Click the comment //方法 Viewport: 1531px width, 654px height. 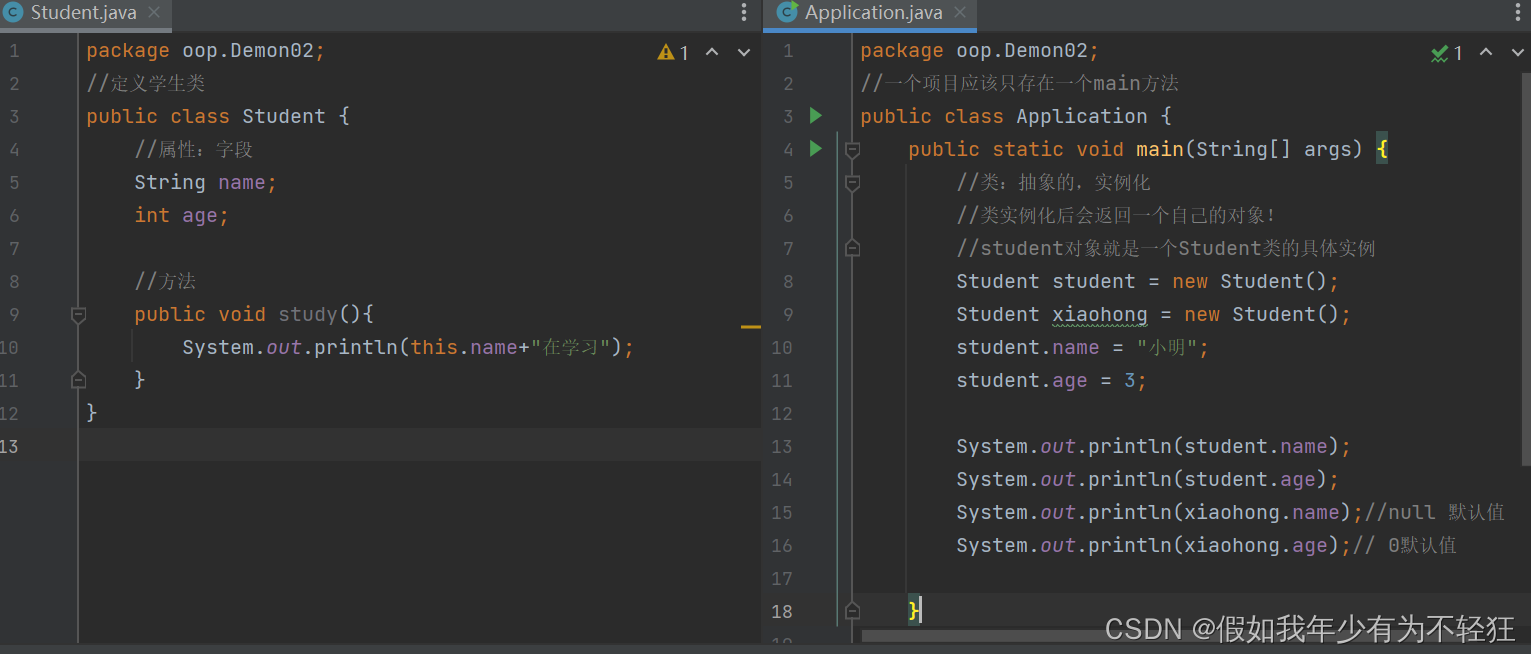tap(165, 281)
